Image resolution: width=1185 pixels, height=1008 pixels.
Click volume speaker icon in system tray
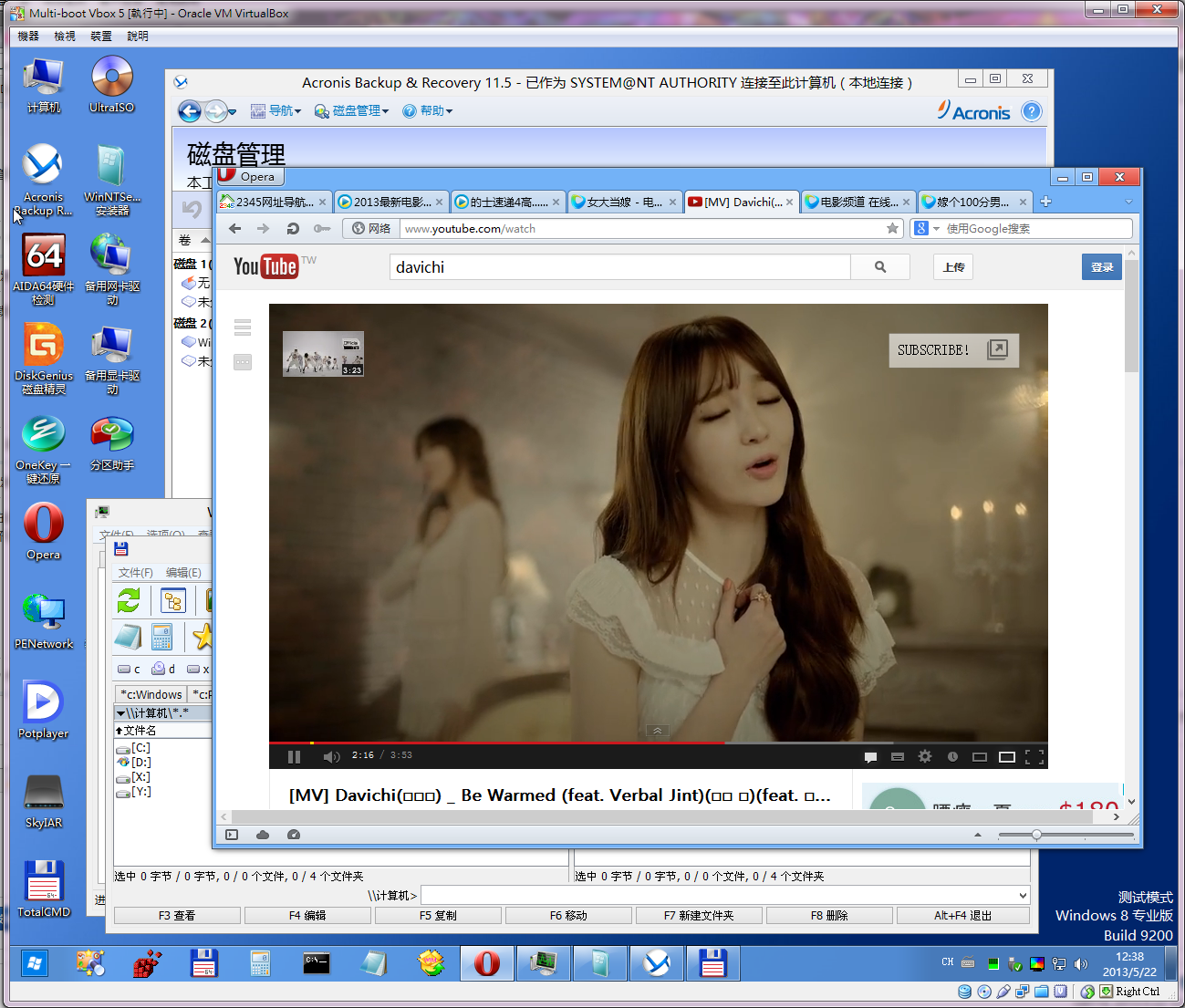pos(1081,964)
